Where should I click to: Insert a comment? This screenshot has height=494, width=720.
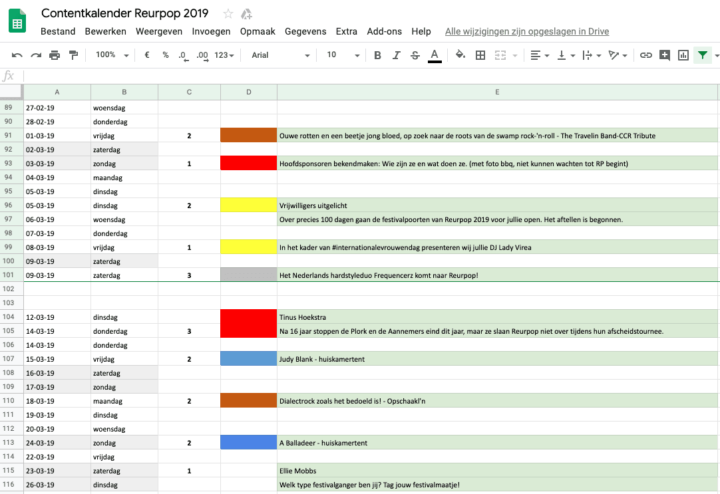pyautogui.click(x=664, y=55)
